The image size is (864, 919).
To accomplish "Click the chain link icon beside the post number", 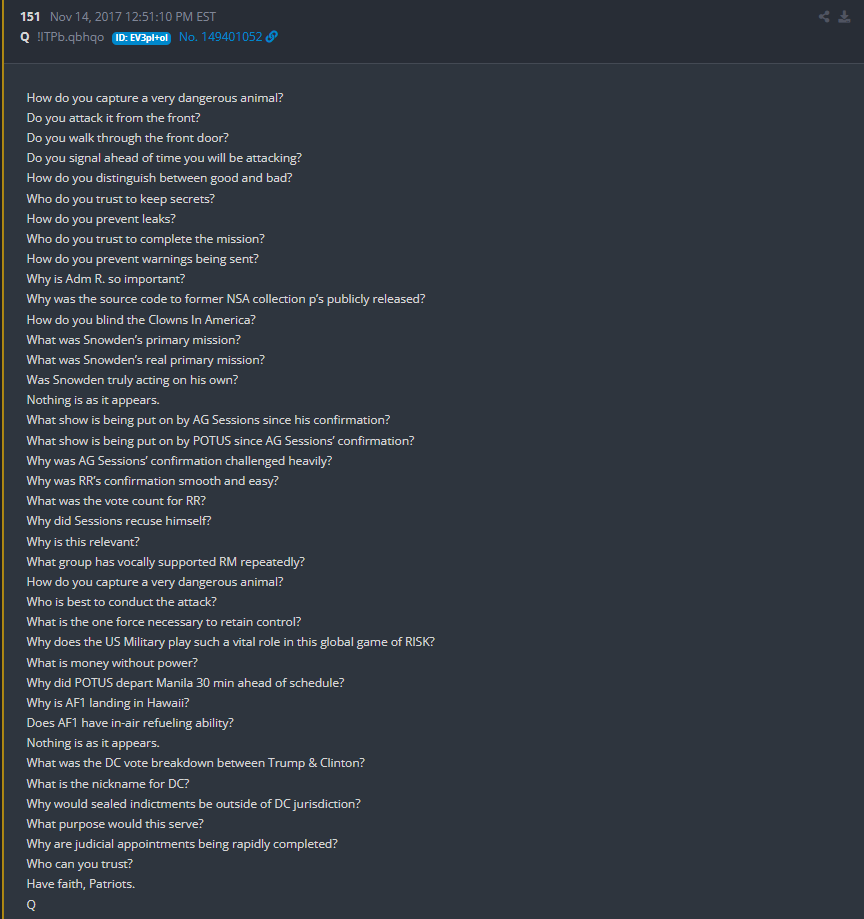I will 272,37.
